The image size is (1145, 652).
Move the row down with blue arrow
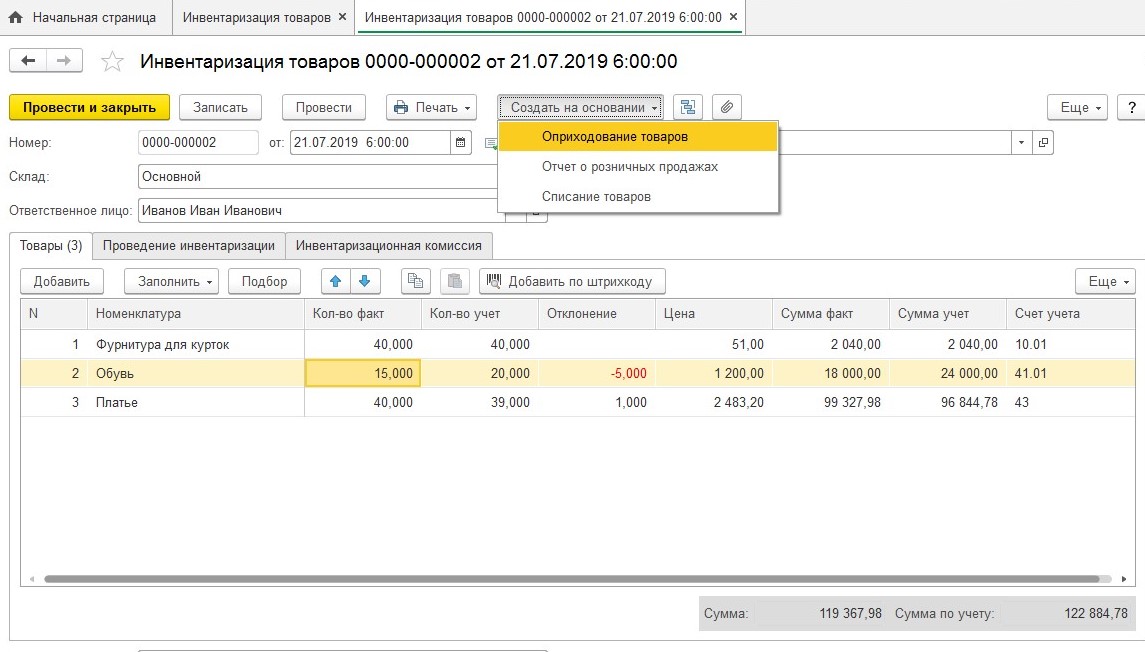click(x=364, y=281)
